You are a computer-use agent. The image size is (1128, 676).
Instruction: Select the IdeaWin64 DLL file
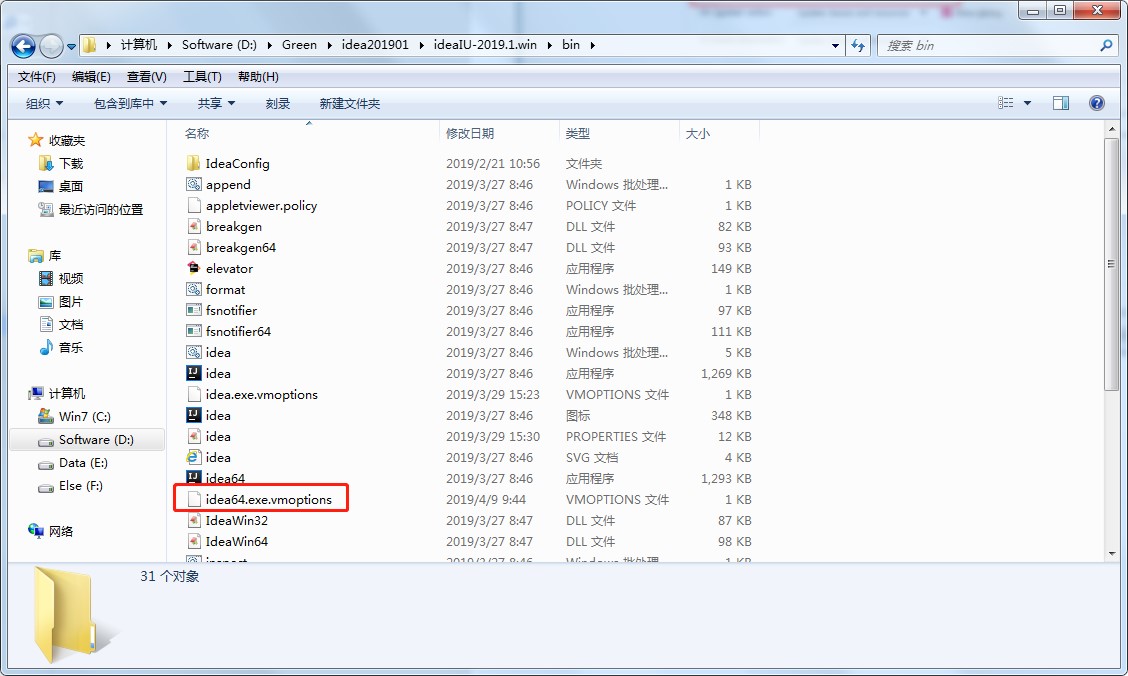(x=236, y=541)
